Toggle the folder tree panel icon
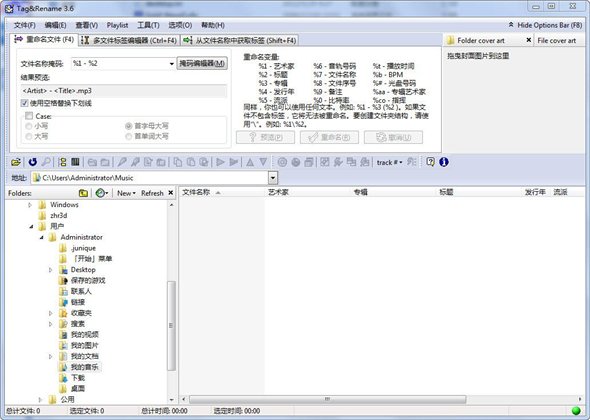Viewport: 590px width, 420px height. pyautogui.click(x=63, y=162)
